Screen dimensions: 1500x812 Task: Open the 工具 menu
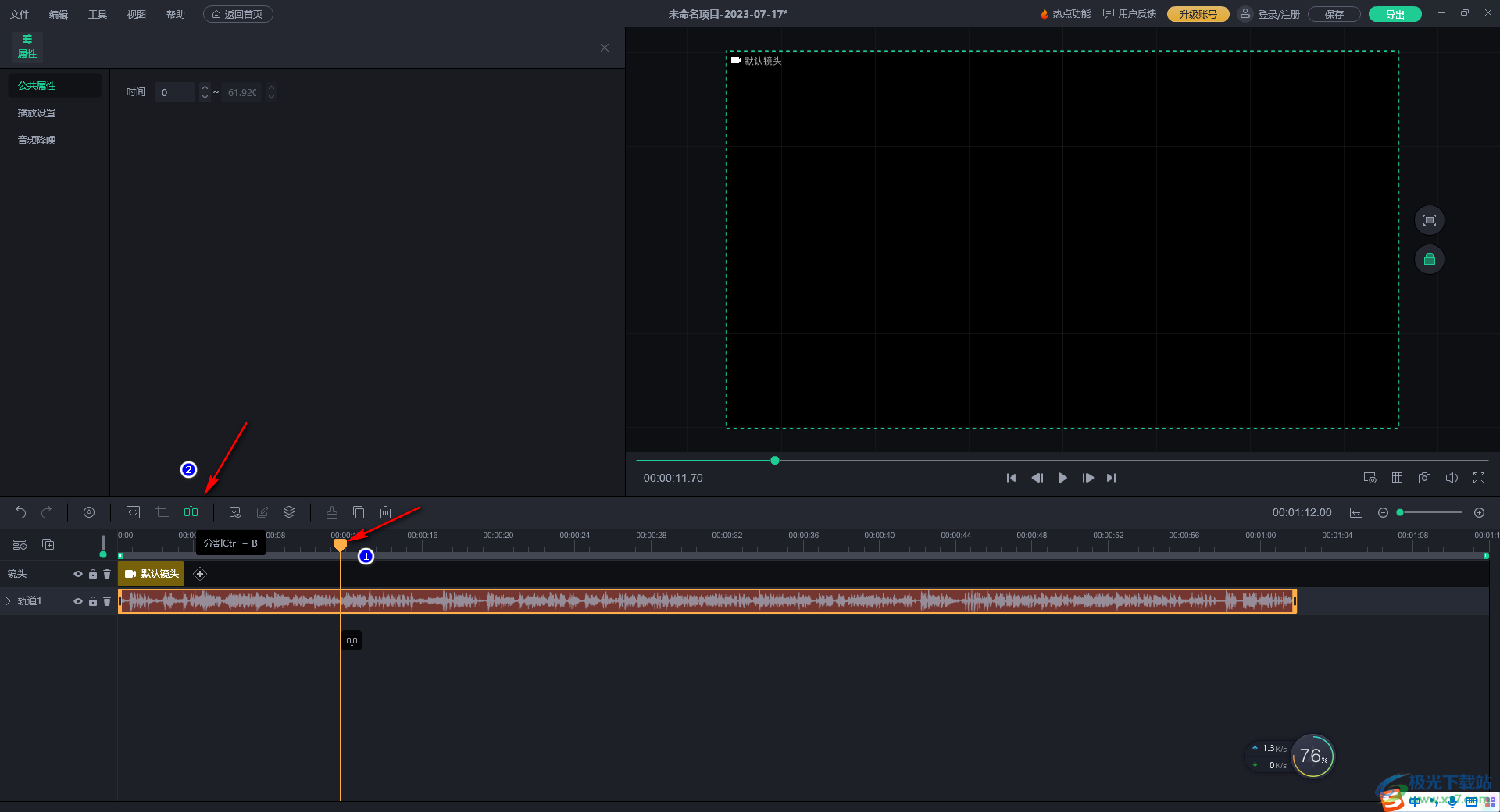[98, 14]
